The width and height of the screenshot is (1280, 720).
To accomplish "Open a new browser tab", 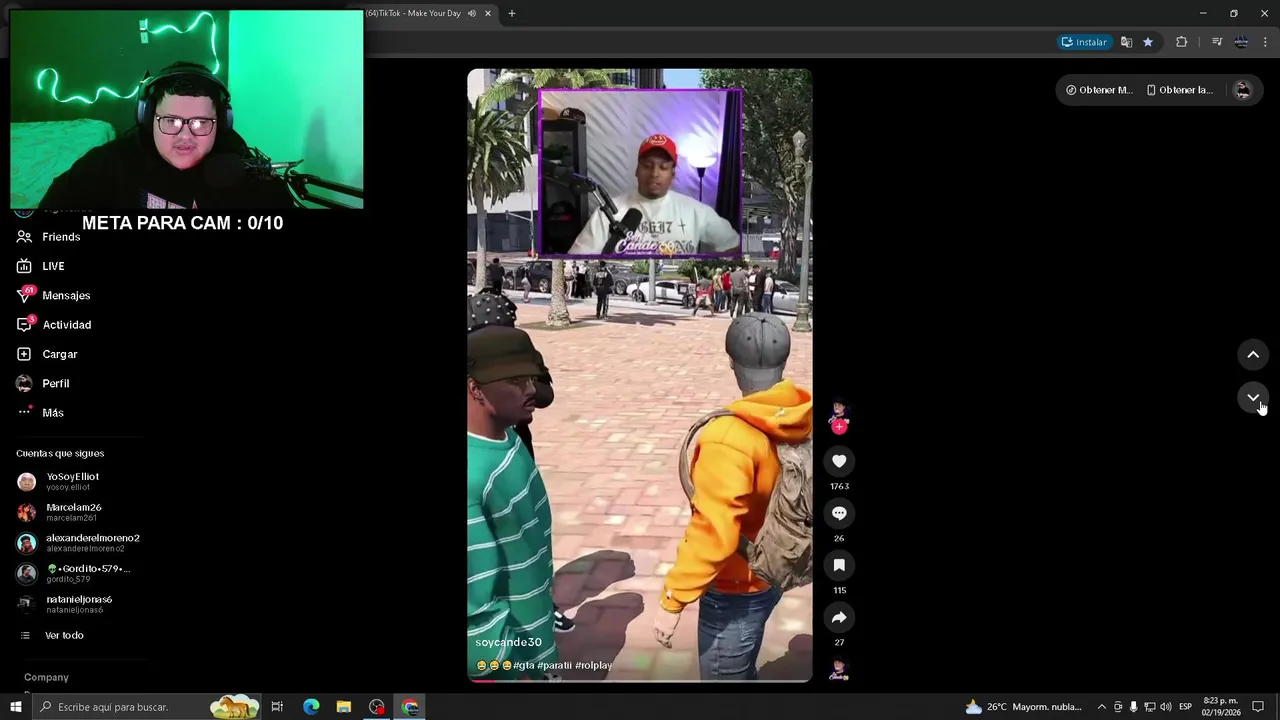I will coord(512,13).
